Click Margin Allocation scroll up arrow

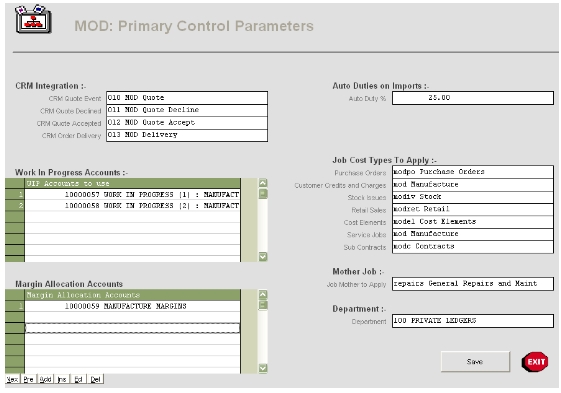click(x=263, y=295)
